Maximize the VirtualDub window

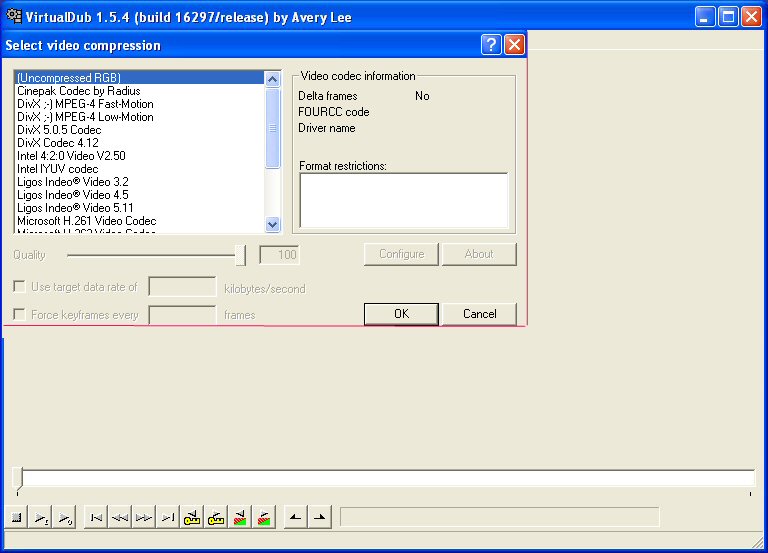[x=728, y=17]
